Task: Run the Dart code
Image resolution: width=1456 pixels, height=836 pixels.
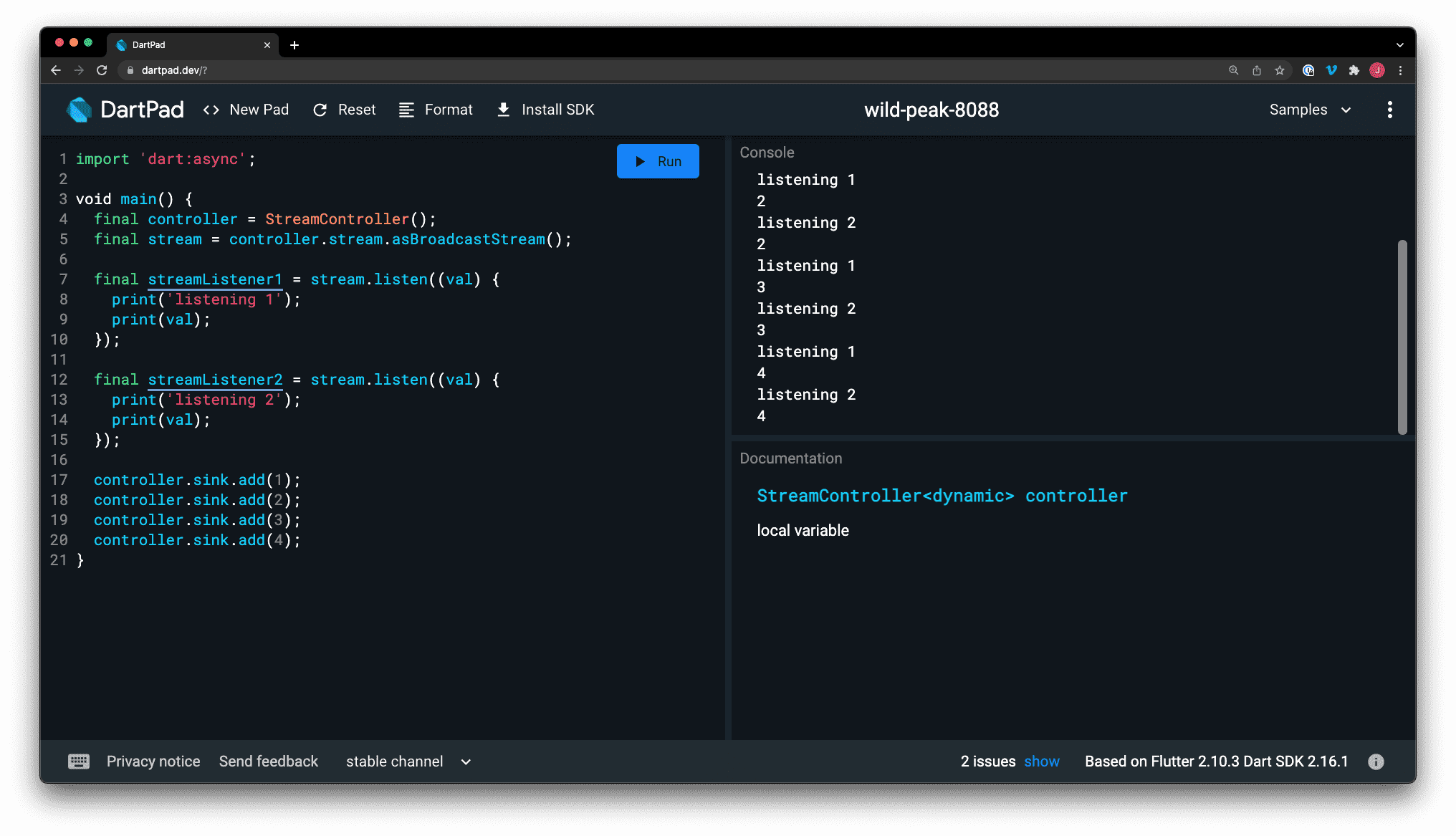Action: (x=658, y=161)
